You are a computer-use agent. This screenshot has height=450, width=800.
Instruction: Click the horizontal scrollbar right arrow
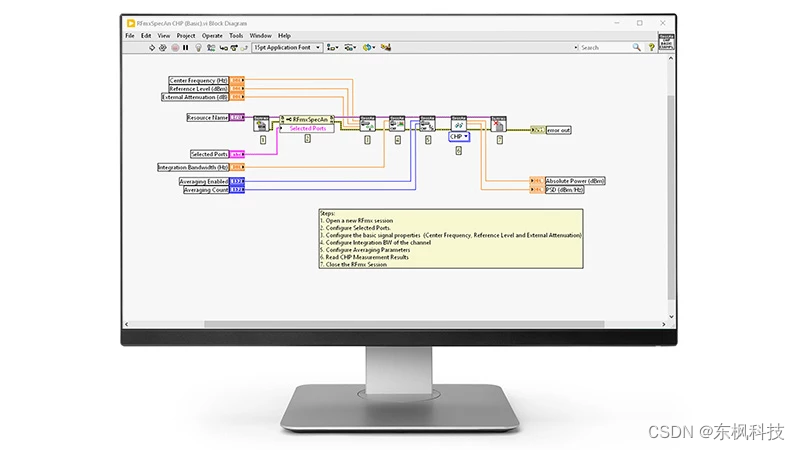[664, 324]
